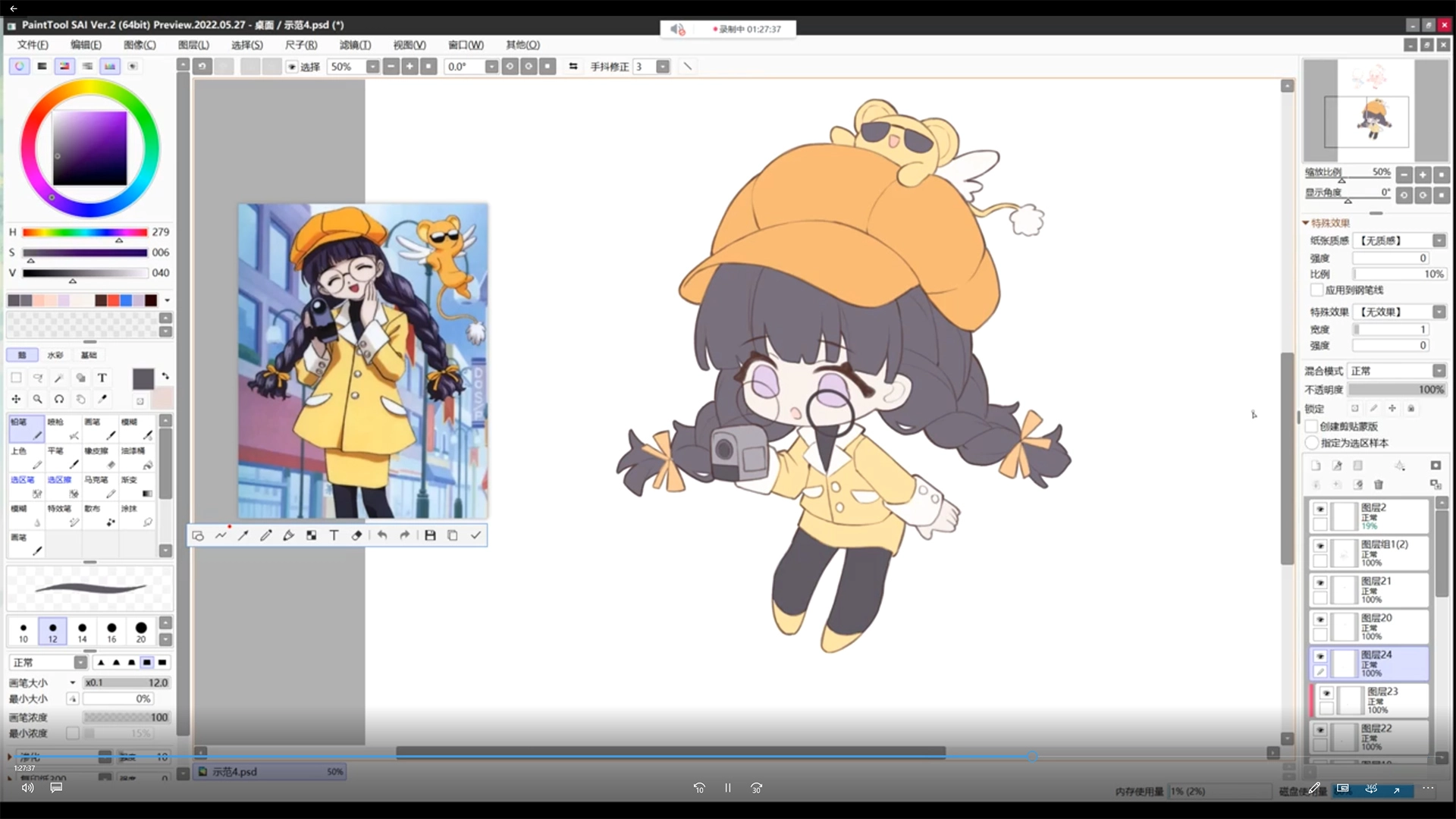Image resolution: width=1456 pixels, height=819 pixels.
Task: Choose the 油漆桶 paint bucket tool
Action: tap(137, 457)
